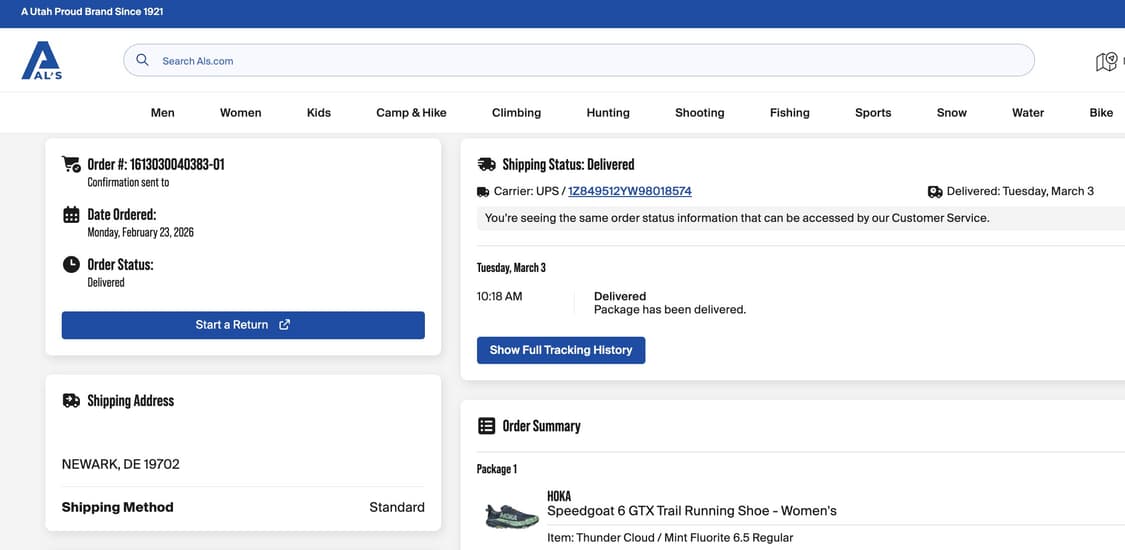Click the Order Summary list icon
1125x550 pixels.
point(486,426)
